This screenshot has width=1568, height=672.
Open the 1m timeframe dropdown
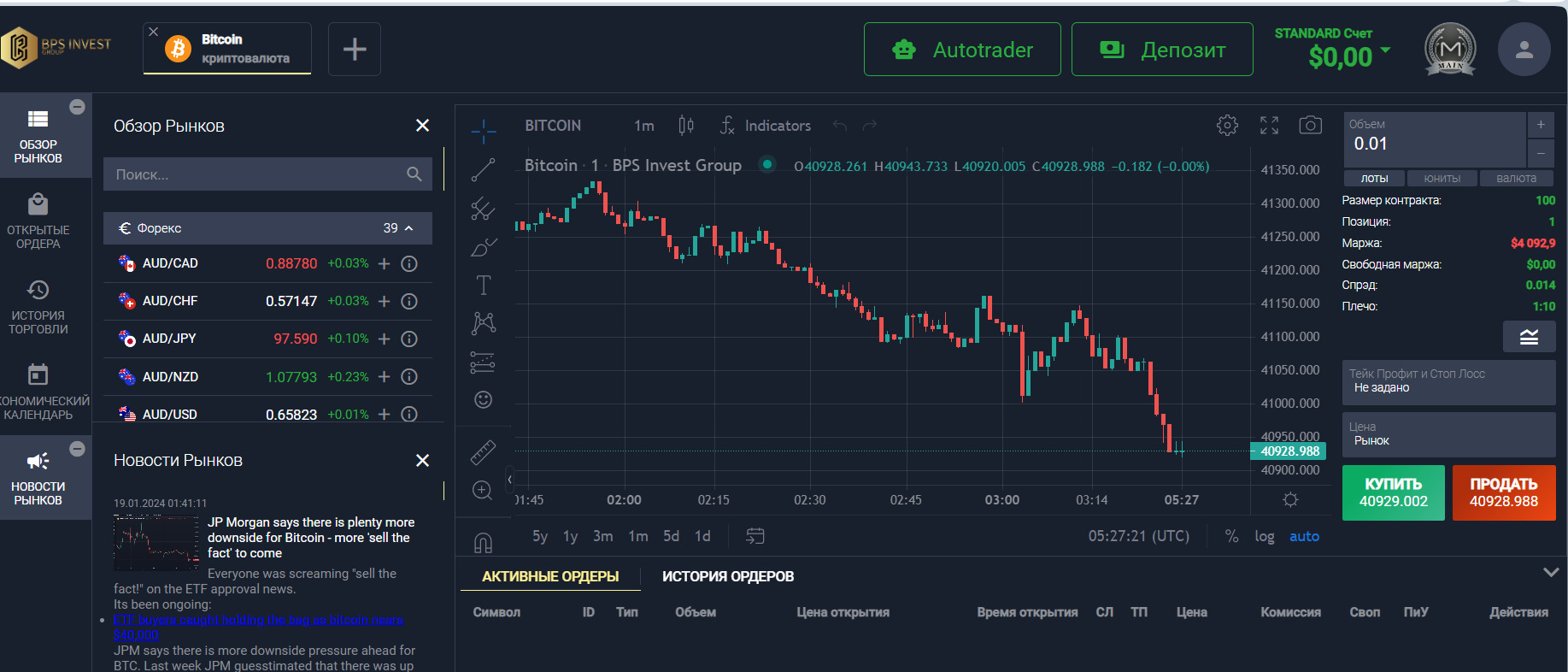644,126
